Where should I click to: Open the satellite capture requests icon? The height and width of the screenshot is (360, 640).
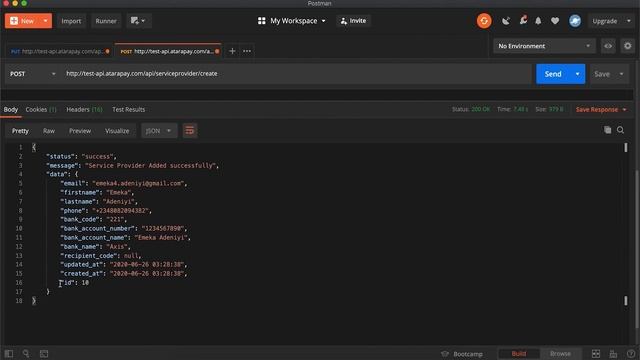tap(506, 21)
